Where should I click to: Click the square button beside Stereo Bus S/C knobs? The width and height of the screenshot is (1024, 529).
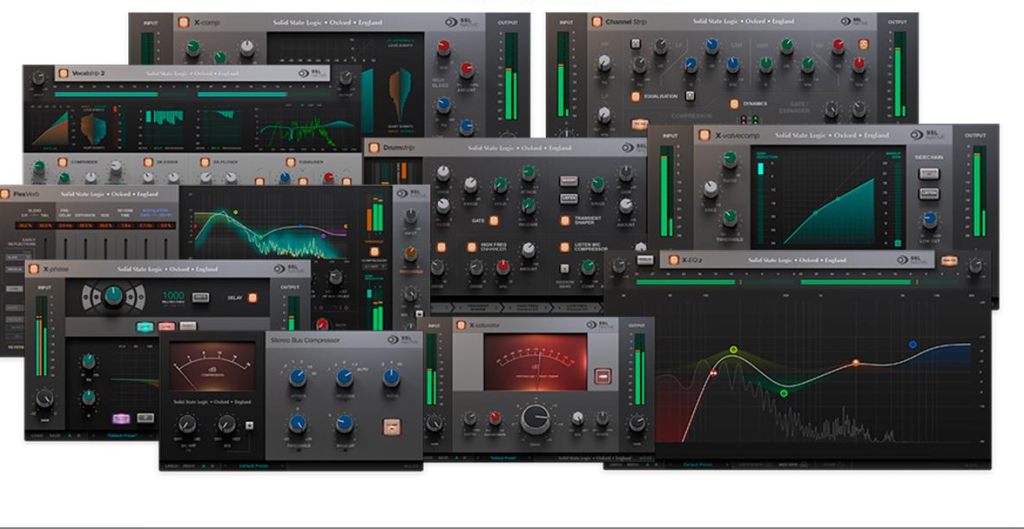point(249,426)
